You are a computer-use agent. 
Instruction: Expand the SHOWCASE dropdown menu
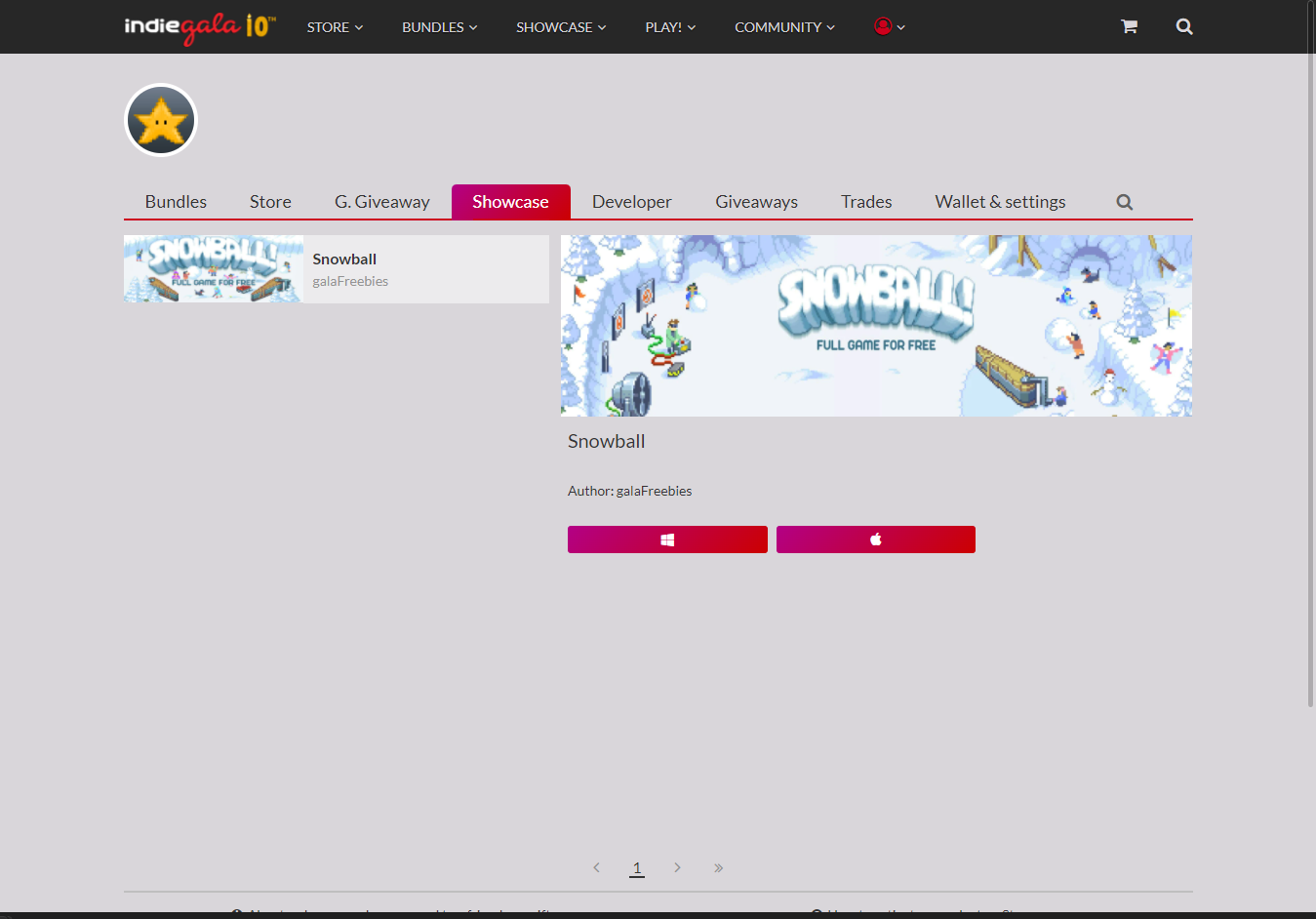[561, 27]
